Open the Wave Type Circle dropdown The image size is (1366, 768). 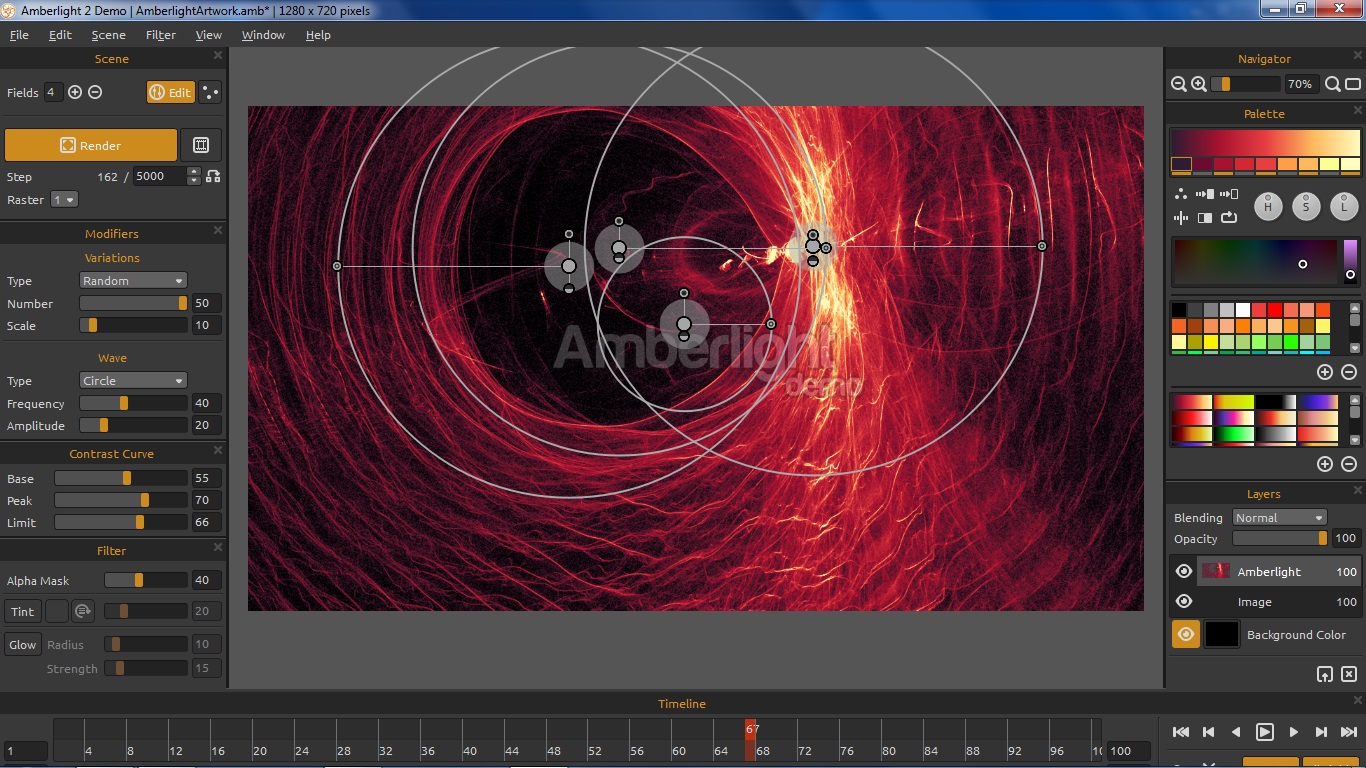pyautogui.click(x=133, y=381)
